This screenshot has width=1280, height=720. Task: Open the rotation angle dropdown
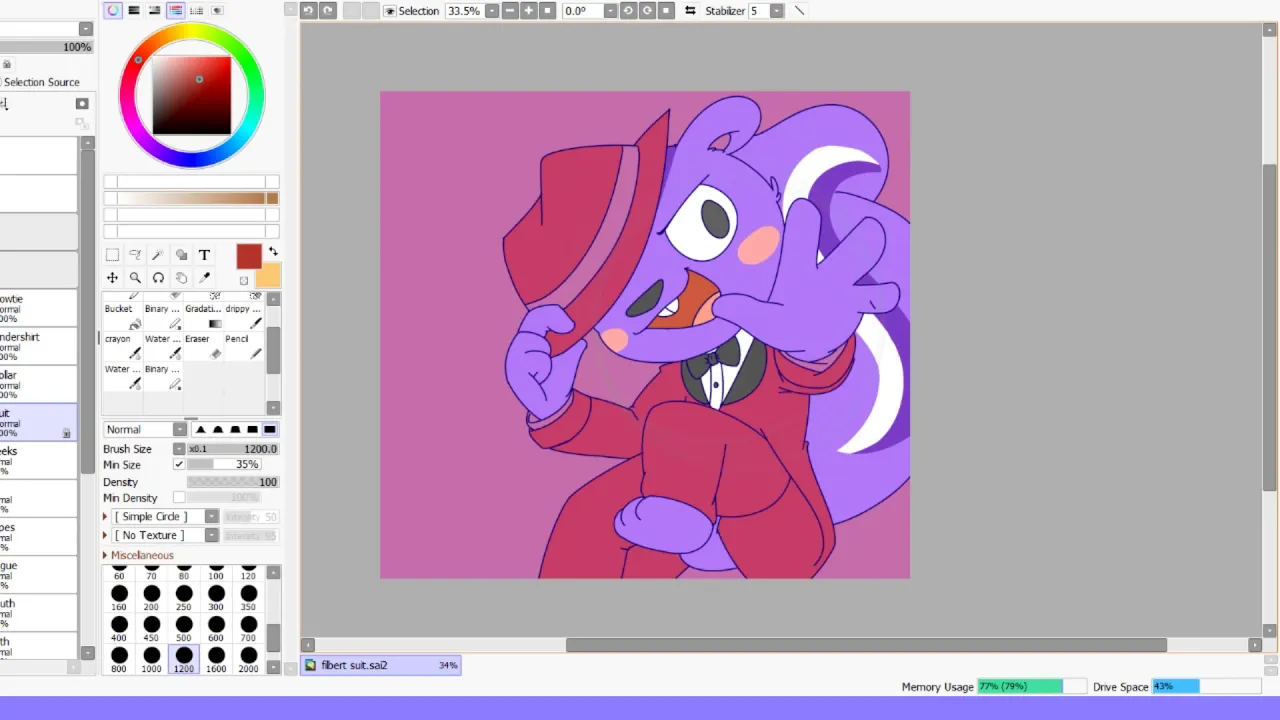tap(610, 11)
